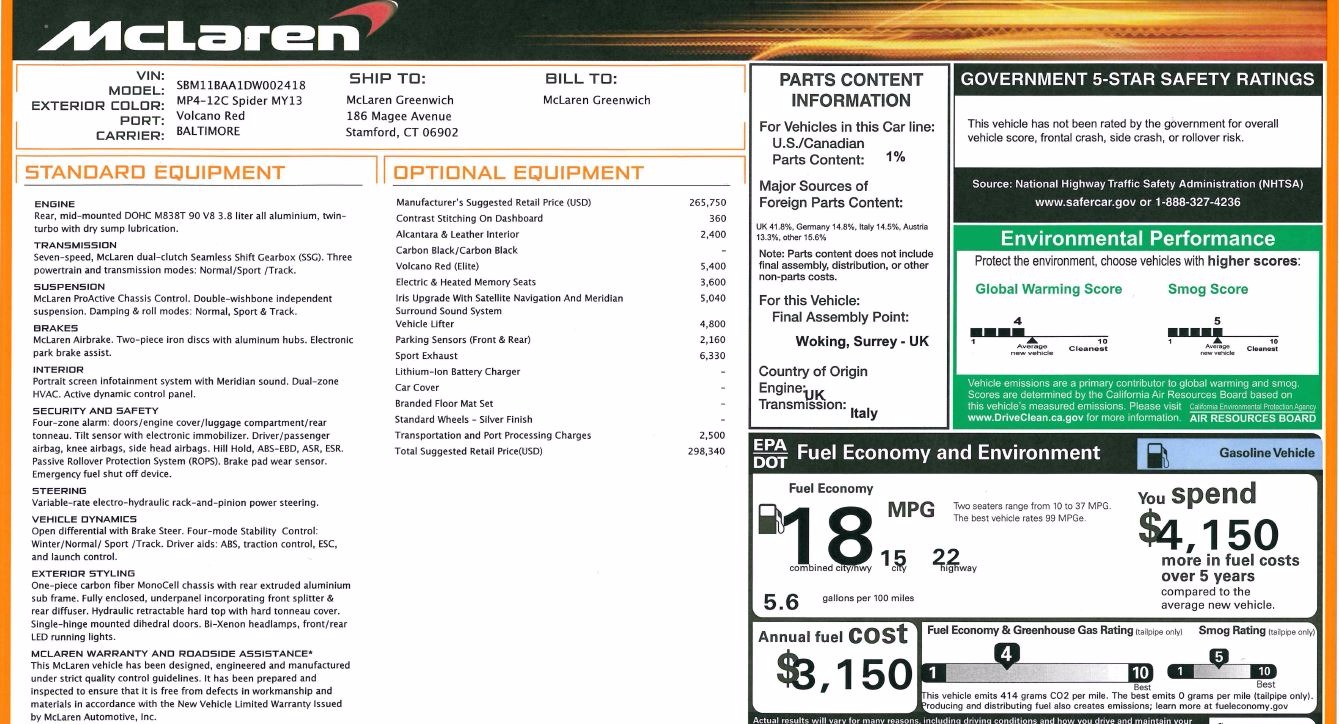
Task: Click the total retail price 298,340
Action: pyautogui.click(x=708, y=452)
